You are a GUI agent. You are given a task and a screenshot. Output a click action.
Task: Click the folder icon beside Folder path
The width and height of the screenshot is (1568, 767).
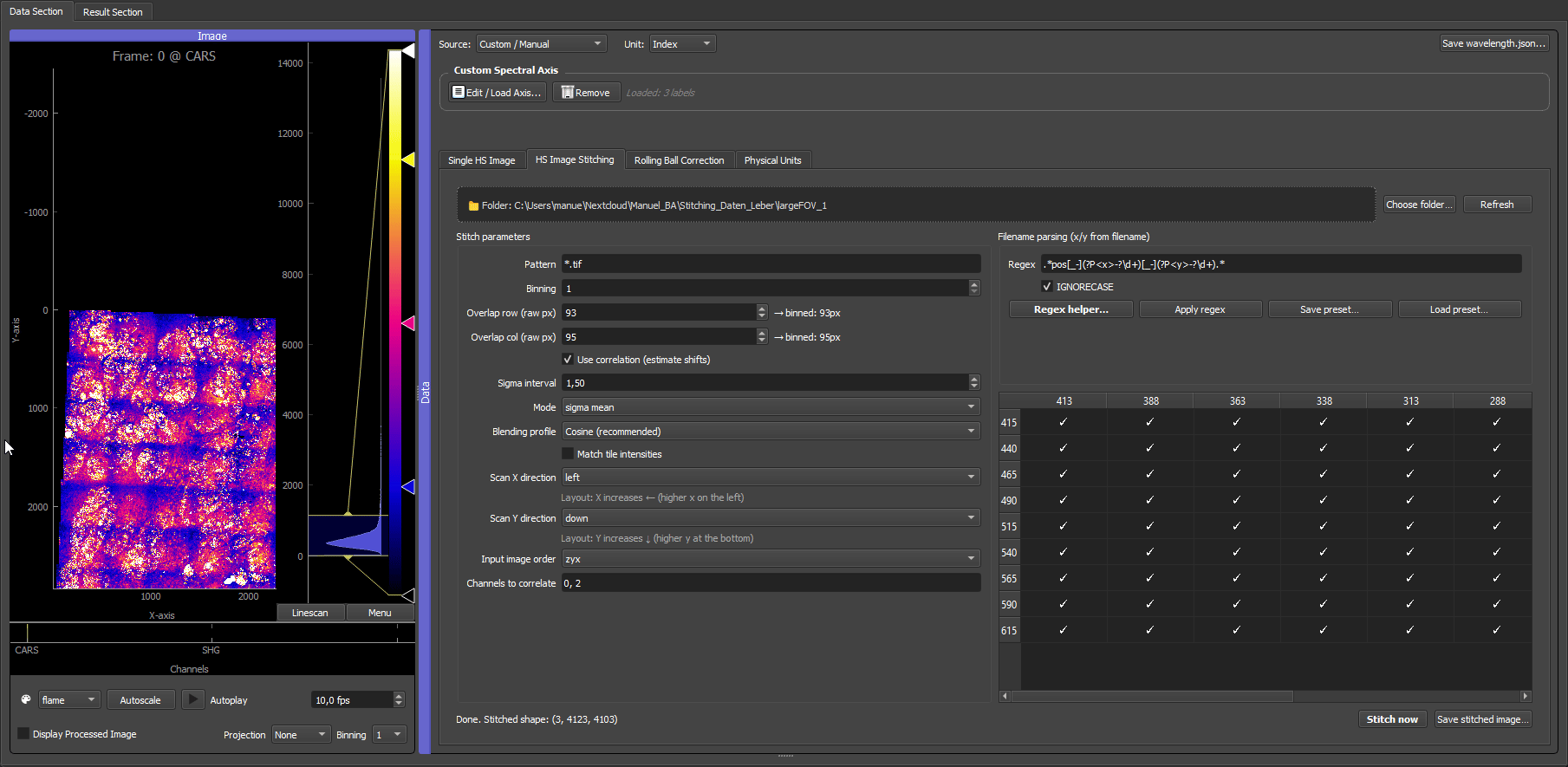click(473, 205)
